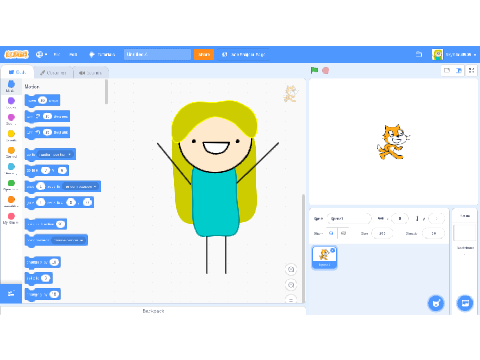Open the My Stuff folder icon

419,54
